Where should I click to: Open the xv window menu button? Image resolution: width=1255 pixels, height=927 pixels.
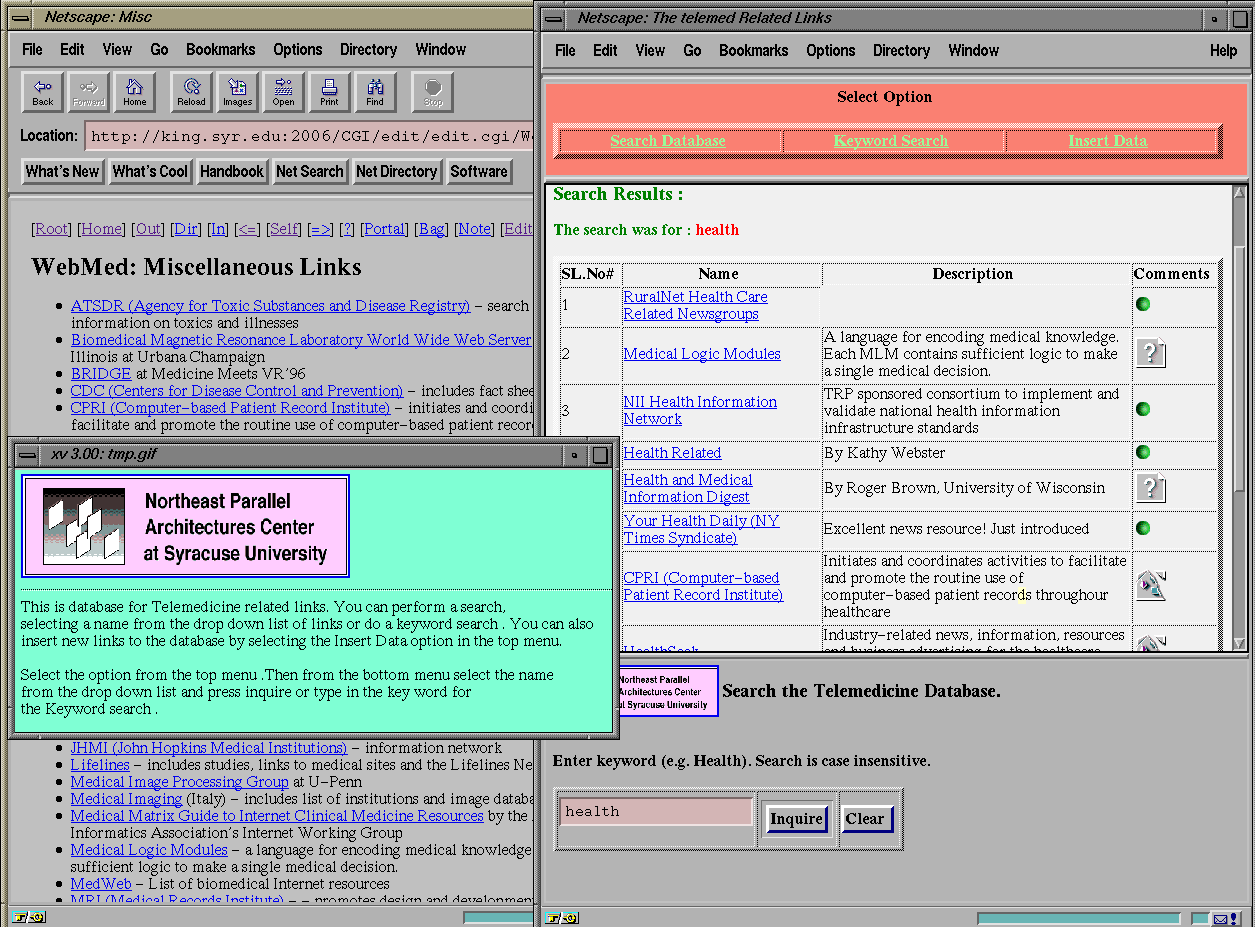(27, 455)
